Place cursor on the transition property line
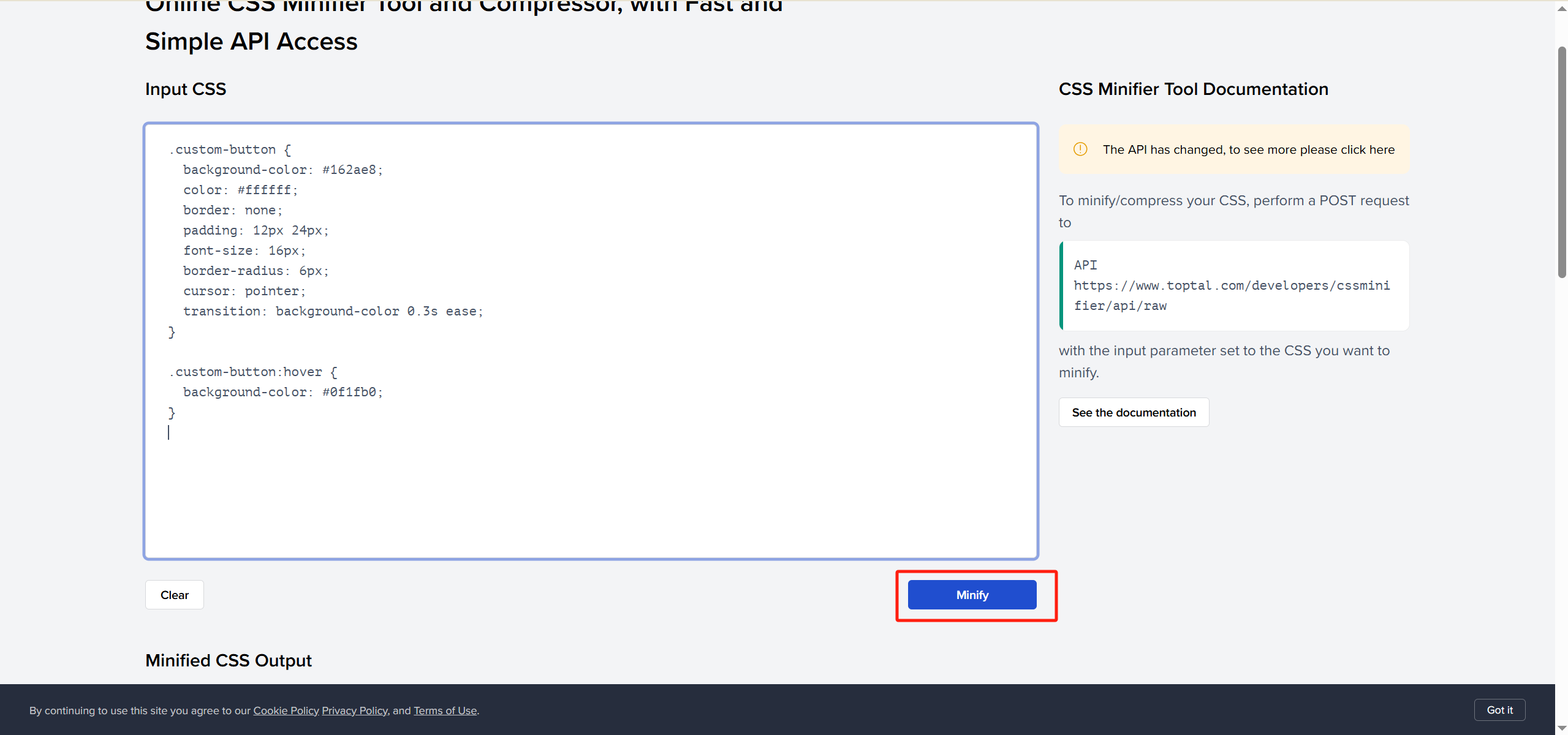 pyautogui.click(x=333, y=311)
